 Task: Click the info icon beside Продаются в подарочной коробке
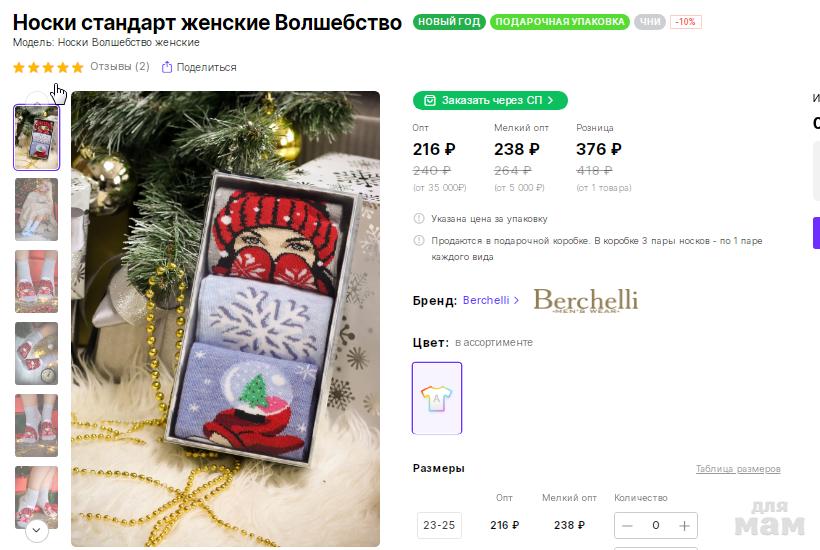click(x=419, y=240)
